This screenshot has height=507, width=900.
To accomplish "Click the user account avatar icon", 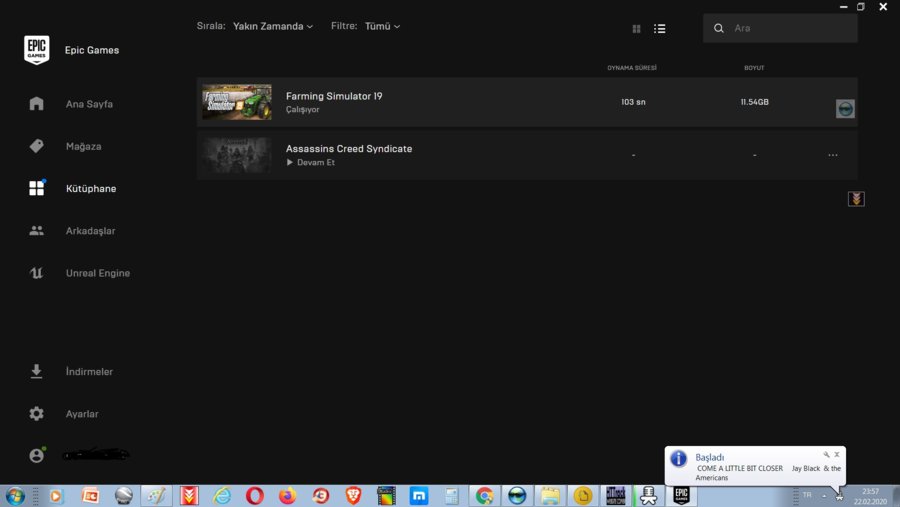I will pyautogui.click(x=36, y=455).
